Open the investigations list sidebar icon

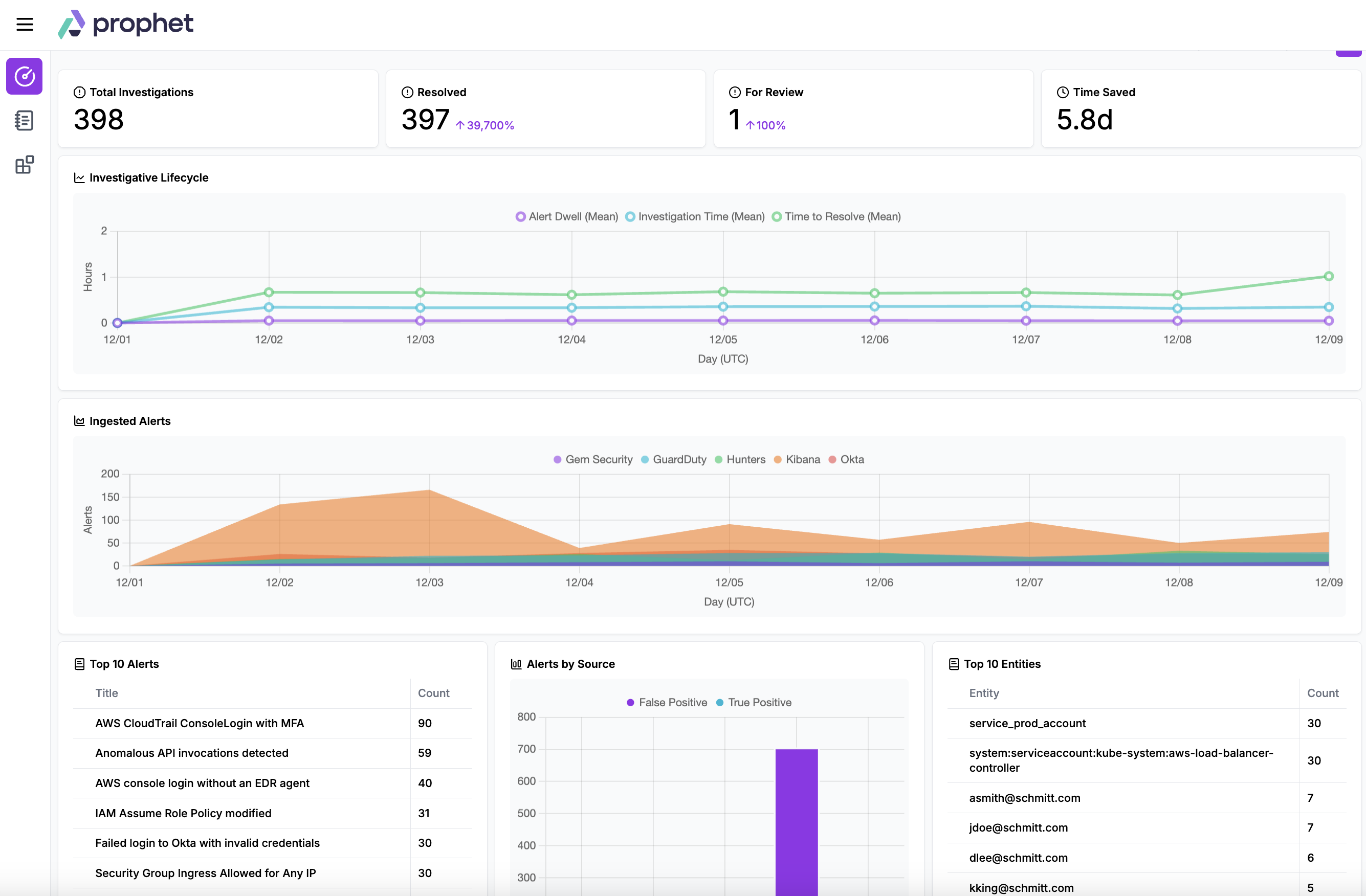pyautogui.click(x=24, y=121)
